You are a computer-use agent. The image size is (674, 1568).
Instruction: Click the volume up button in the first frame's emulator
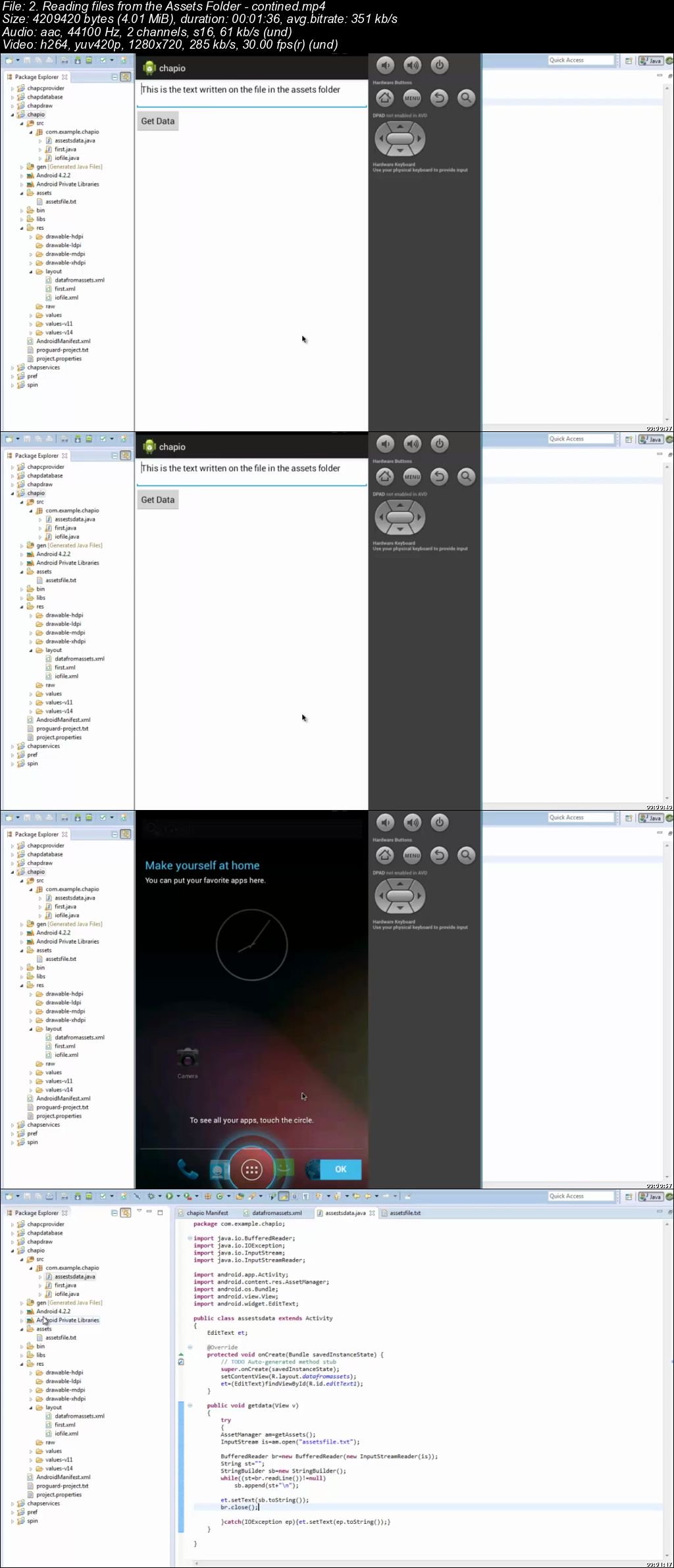click(x=413, y=65)
